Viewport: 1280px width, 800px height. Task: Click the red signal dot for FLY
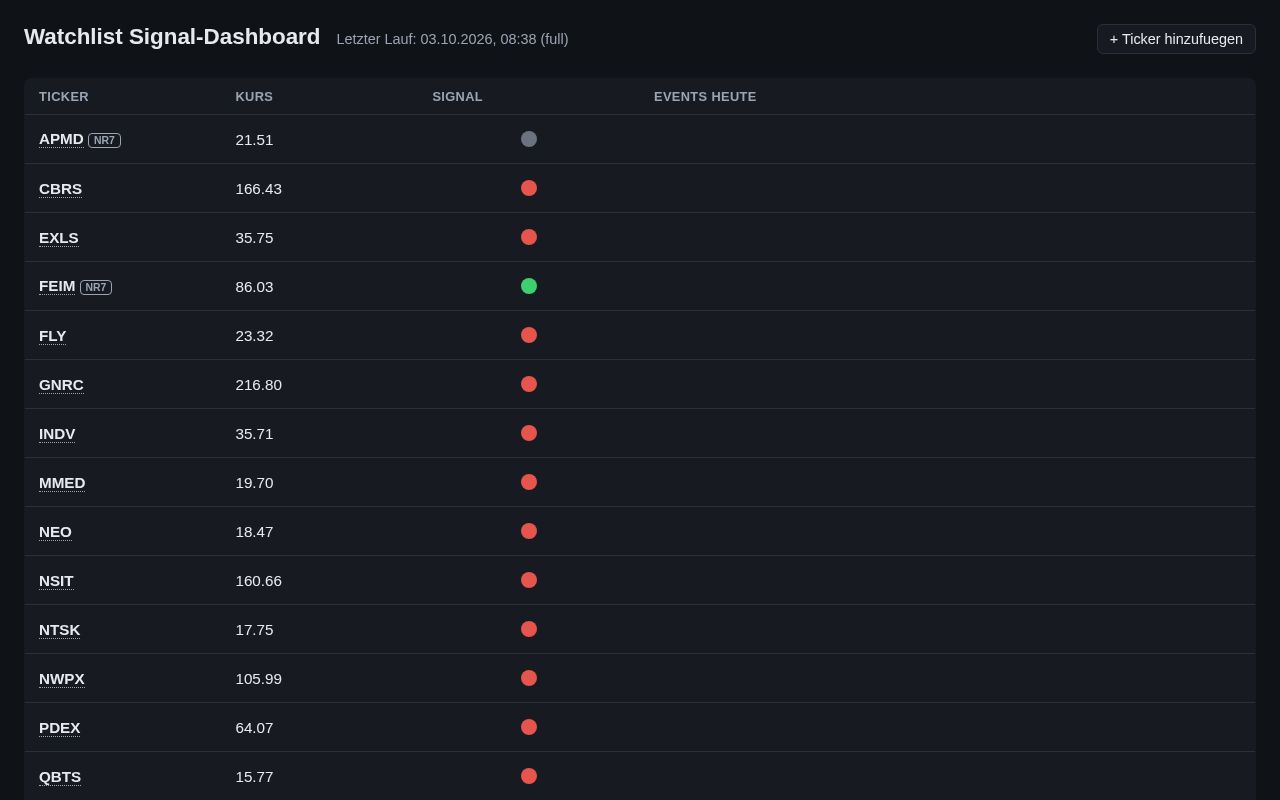tap(529, 335)
